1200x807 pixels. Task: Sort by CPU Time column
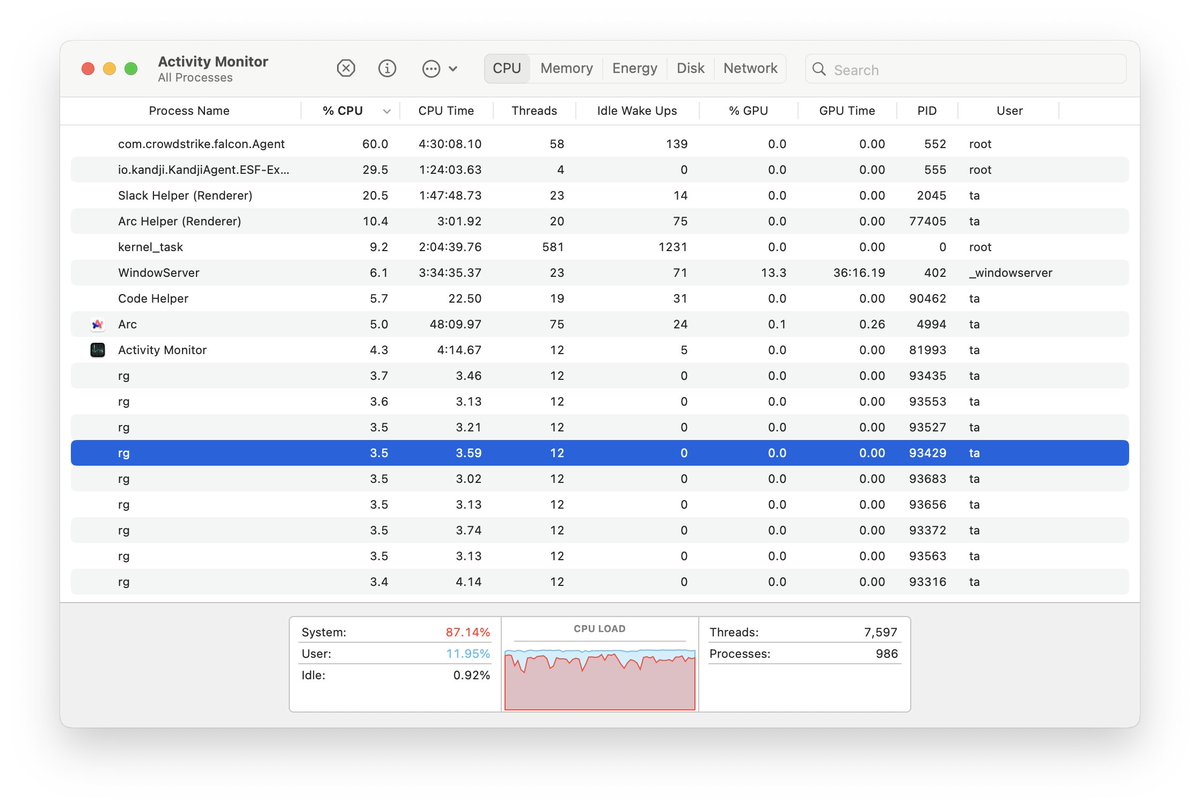tap(446, 111)
